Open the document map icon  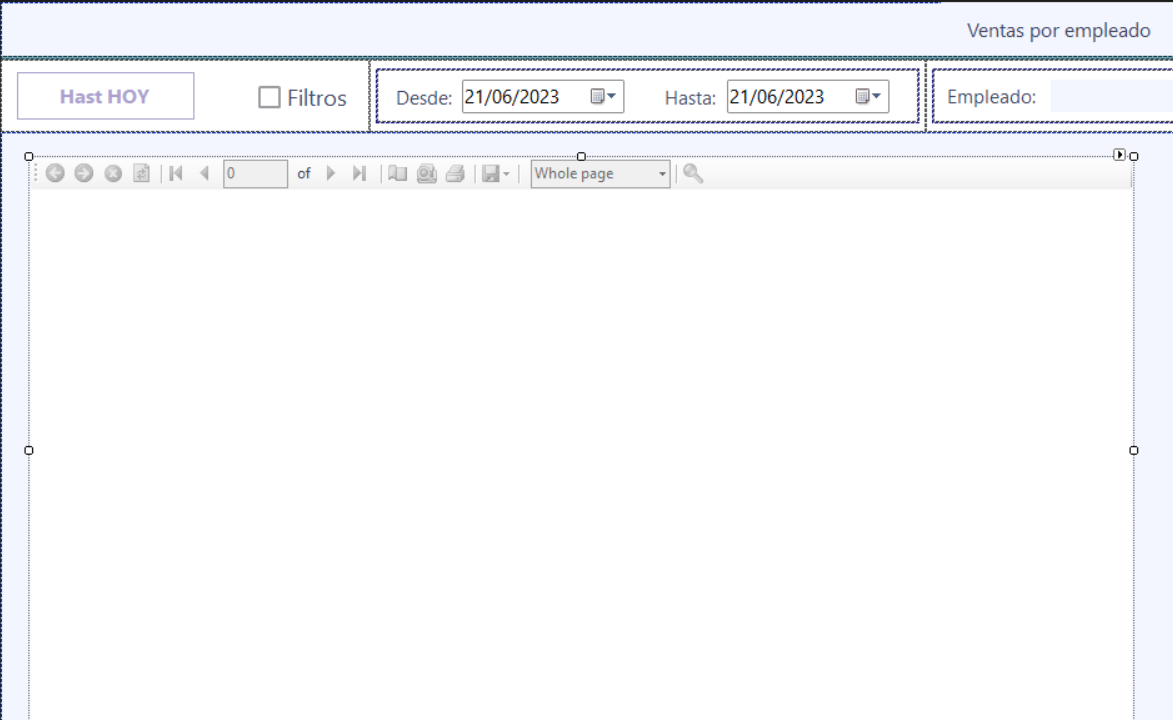click(x=398, y=174)
